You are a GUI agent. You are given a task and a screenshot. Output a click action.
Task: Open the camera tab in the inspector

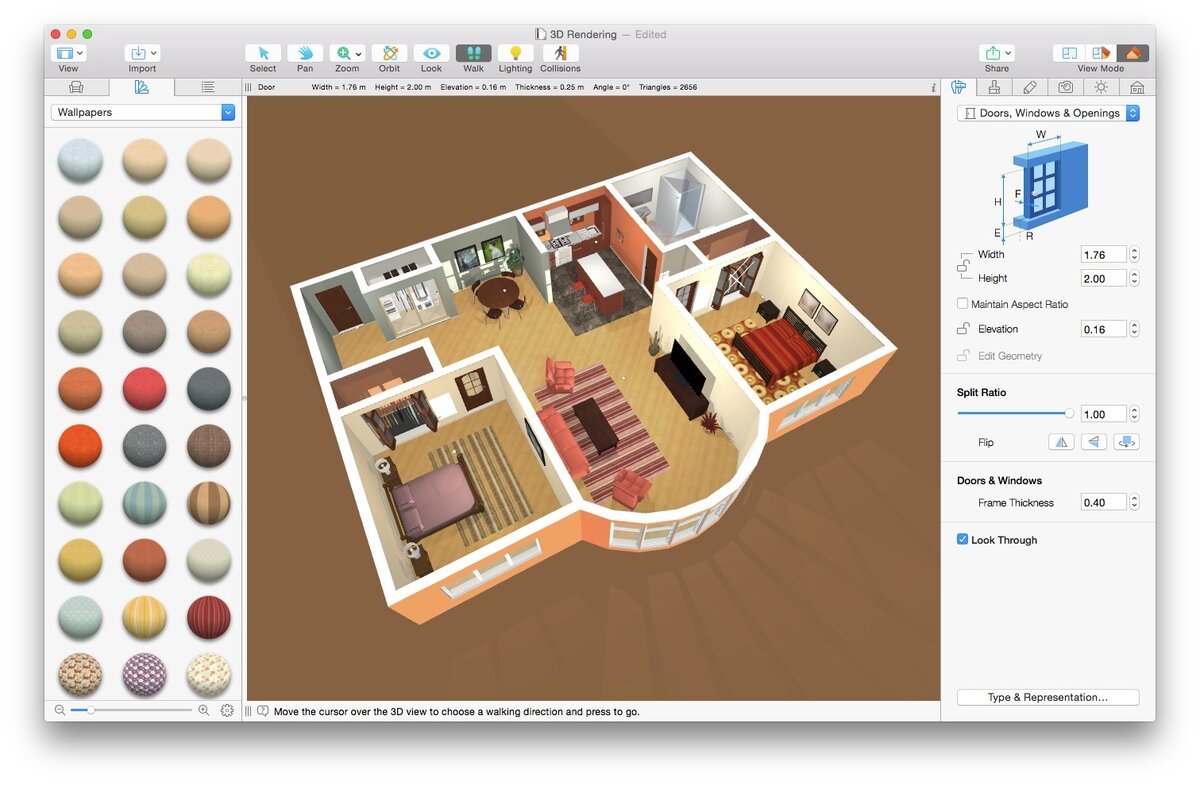pyautogui.click(x=1066, y=87)
